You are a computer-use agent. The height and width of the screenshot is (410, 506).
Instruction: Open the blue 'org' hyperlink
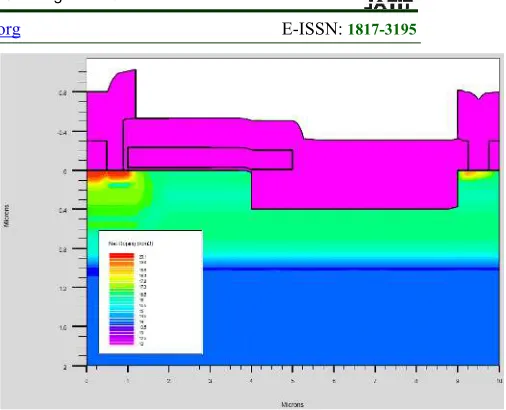[10, 30]
